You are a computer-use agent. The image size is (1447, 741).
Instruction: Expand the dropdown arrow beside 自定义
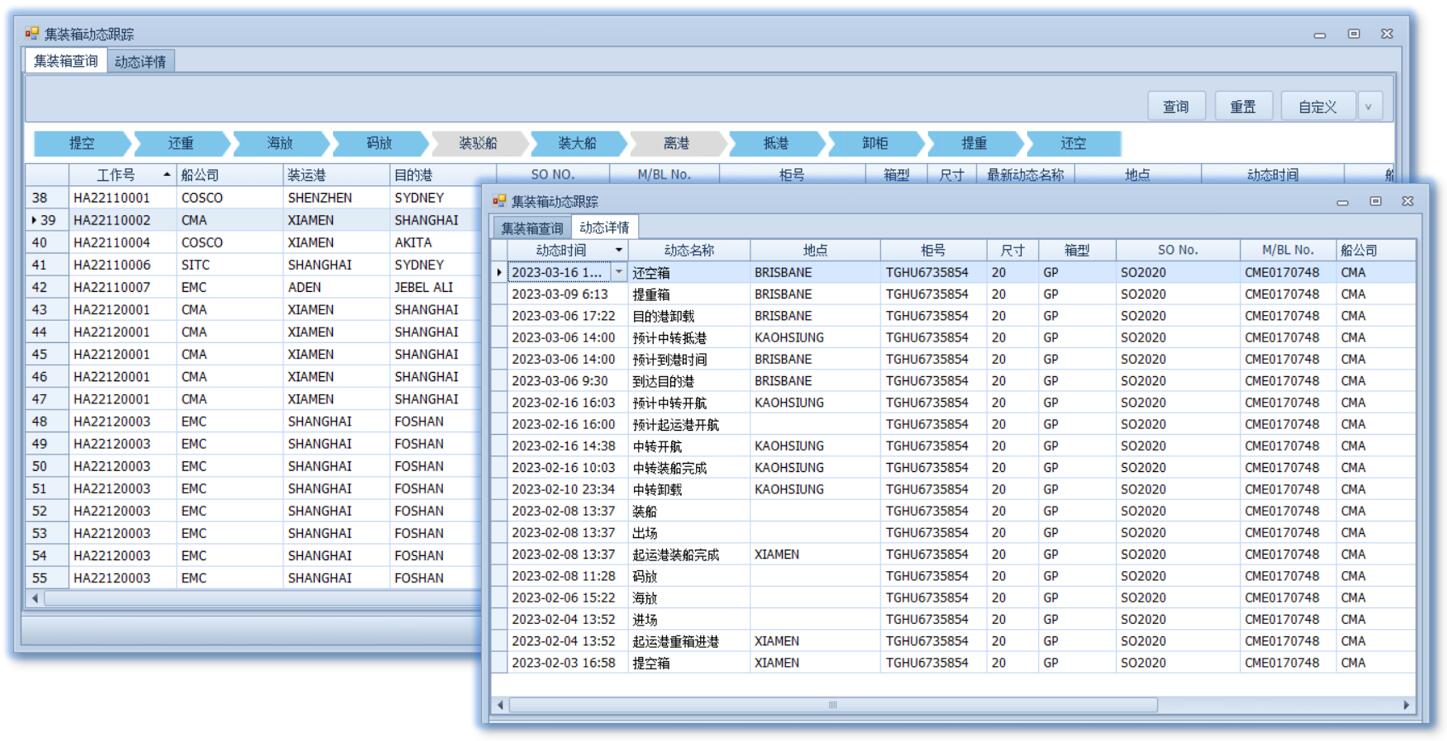[1368, 106]
